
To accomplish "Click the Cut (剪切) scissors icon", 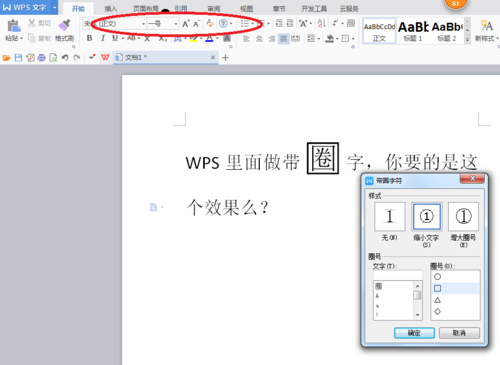I will click(32, 23).
